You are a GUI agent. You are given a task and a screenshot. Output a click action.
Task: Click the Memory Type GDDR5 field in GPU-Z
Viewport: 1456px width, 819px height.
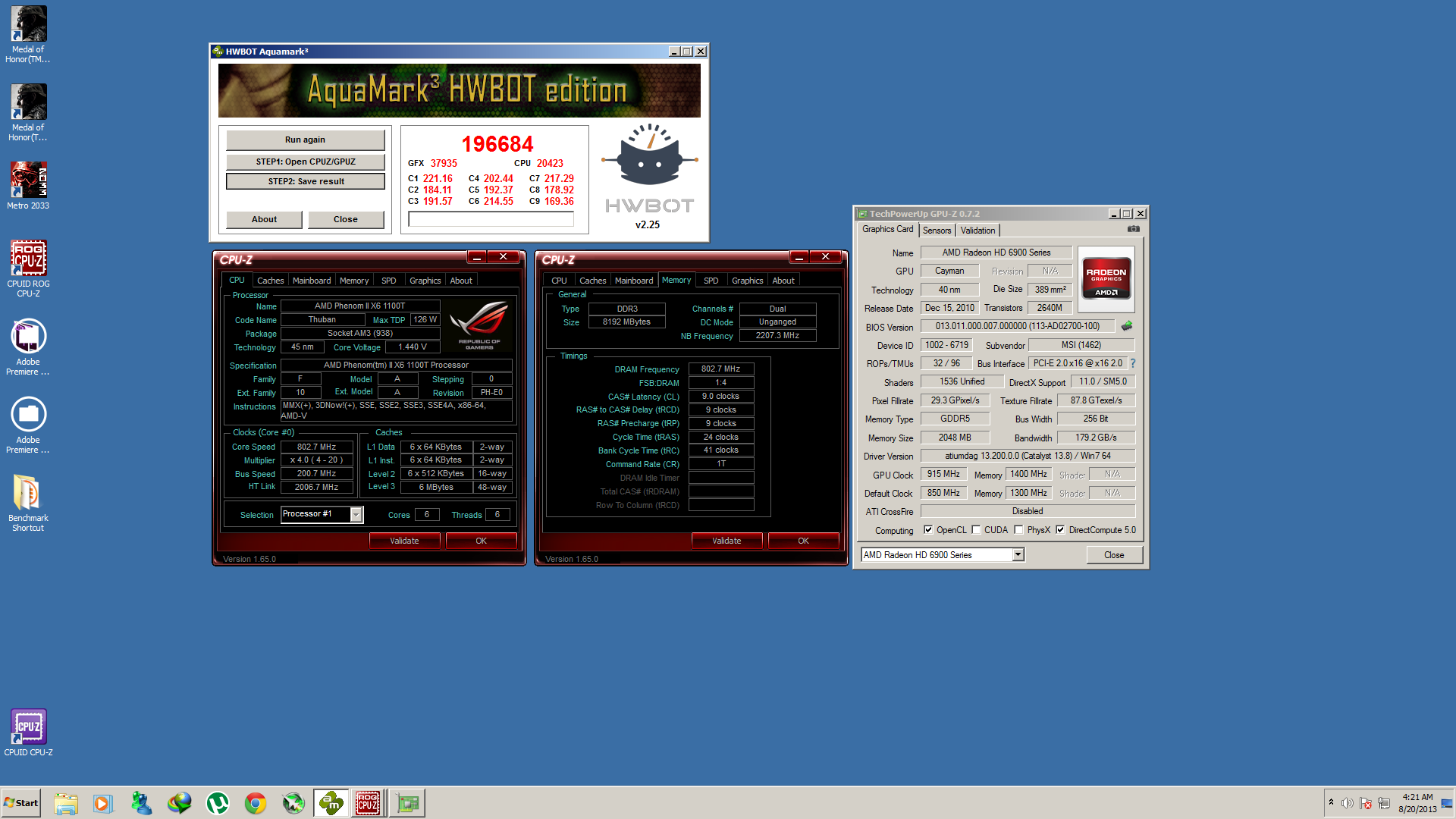pos(955,419)
